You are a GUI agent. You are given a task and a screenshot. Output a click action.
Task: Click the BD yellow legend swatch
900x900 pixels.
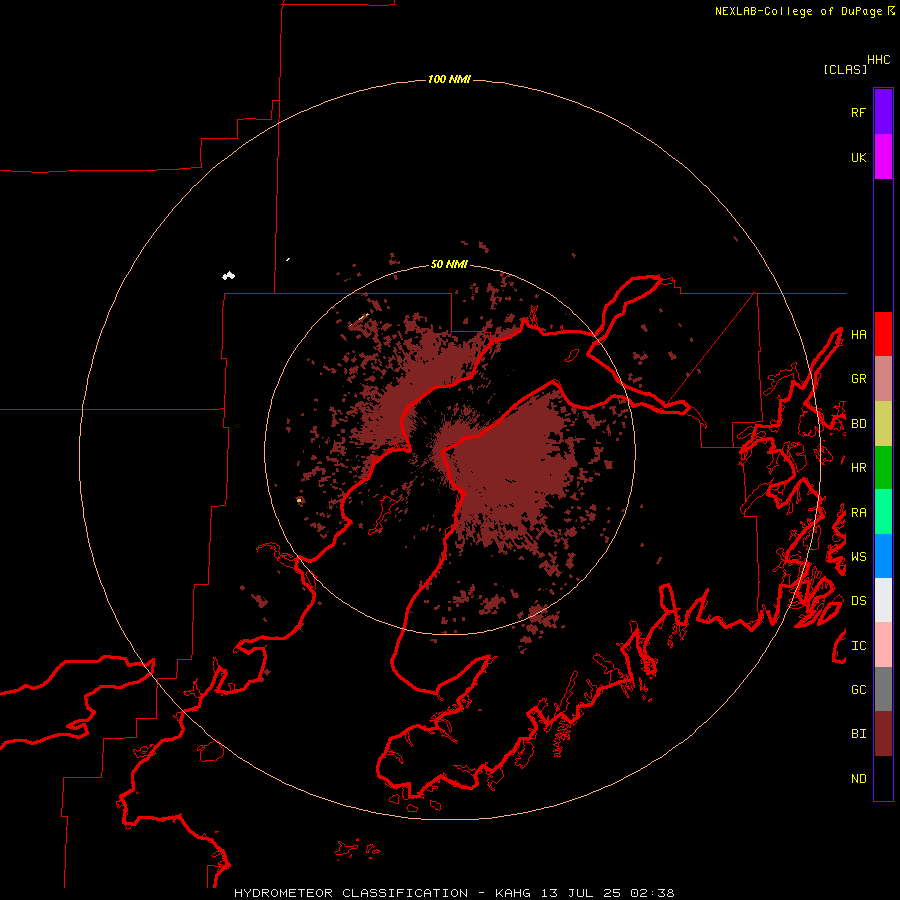click(883, 424)
